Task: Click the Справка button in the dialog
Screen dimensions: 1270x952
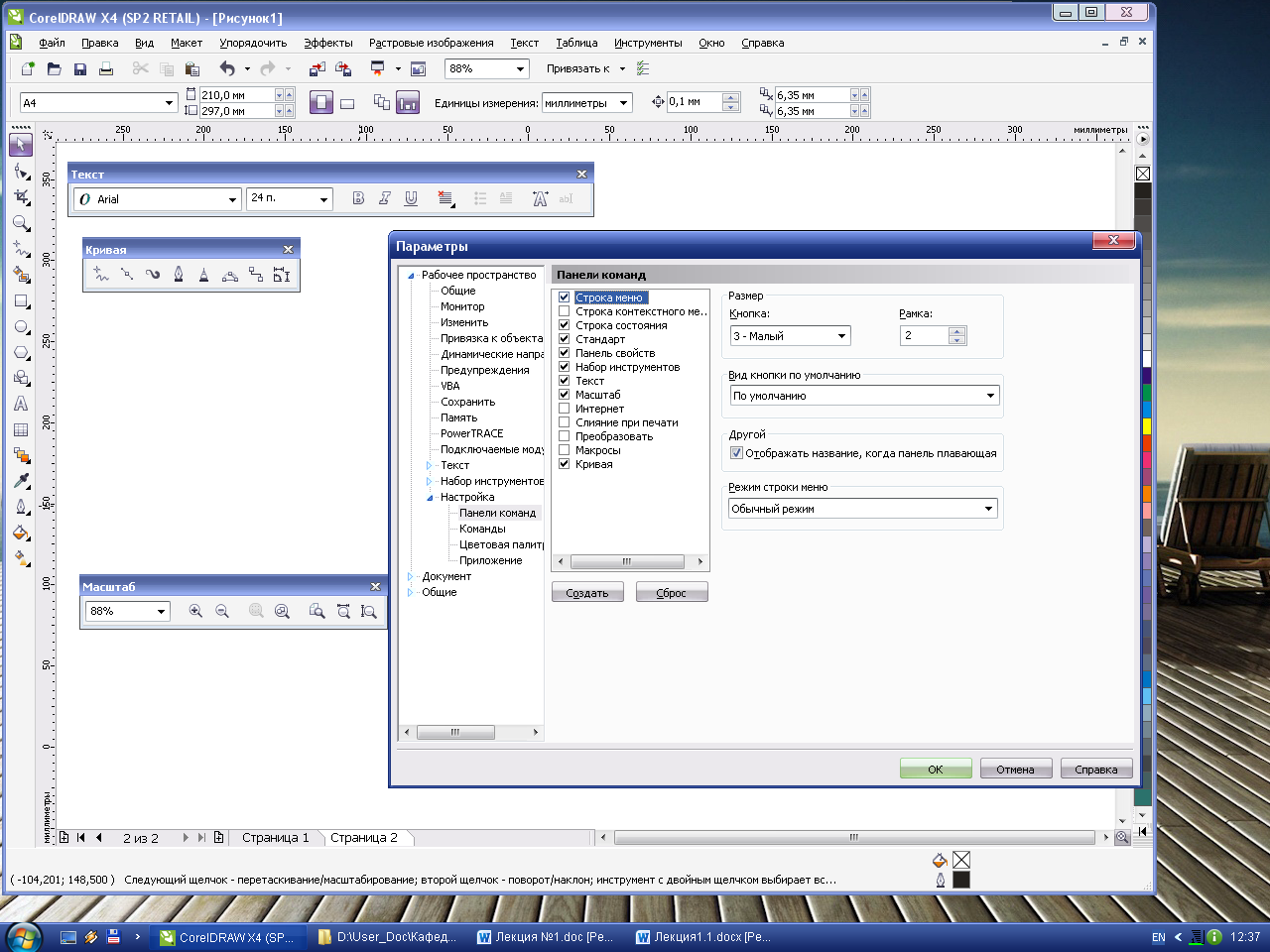Action: click(x=1096, y=770)
